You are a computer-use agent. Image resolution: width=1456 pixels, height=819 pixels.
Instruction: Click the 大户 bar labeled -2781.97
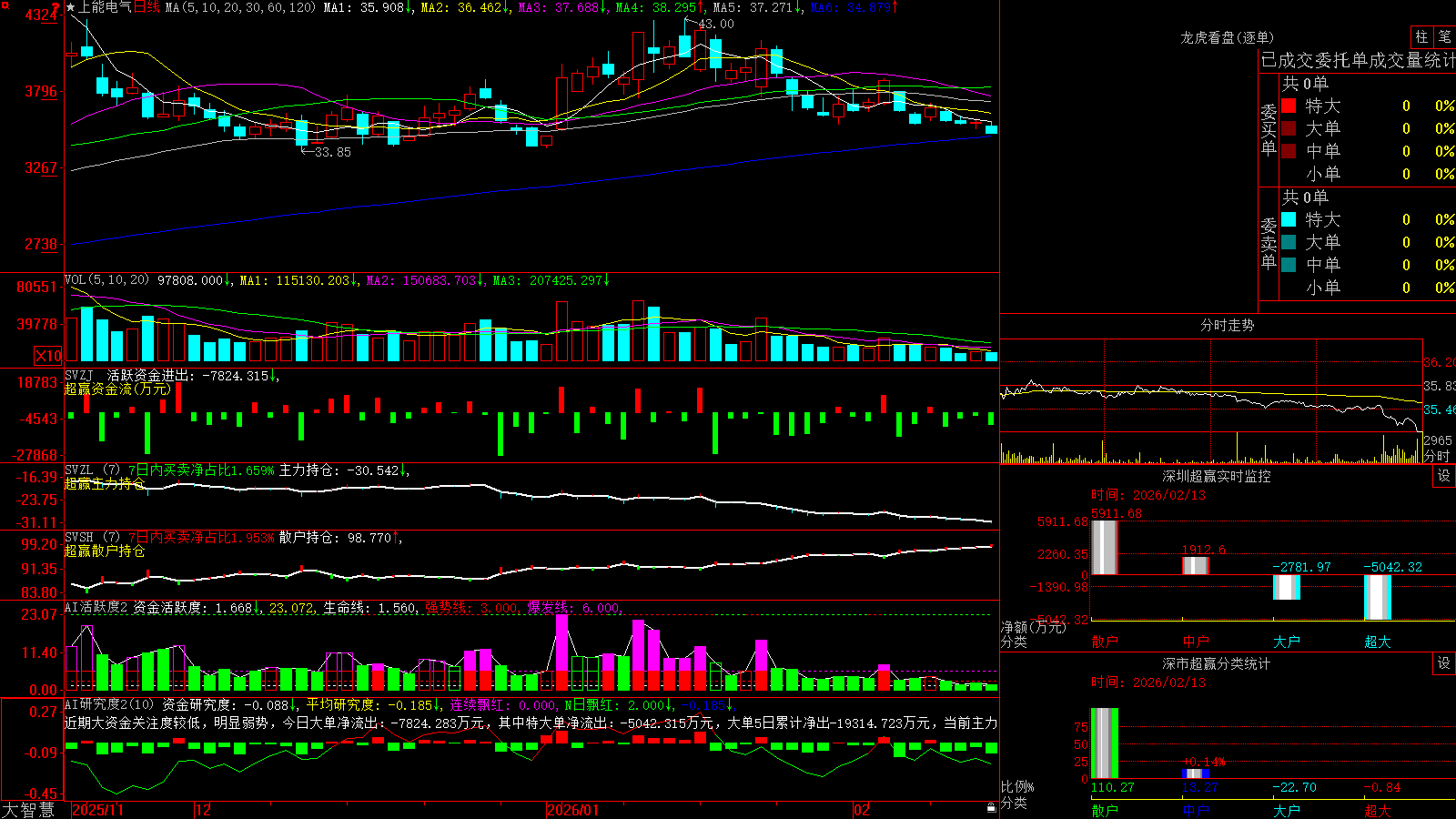pos(1287,587)
